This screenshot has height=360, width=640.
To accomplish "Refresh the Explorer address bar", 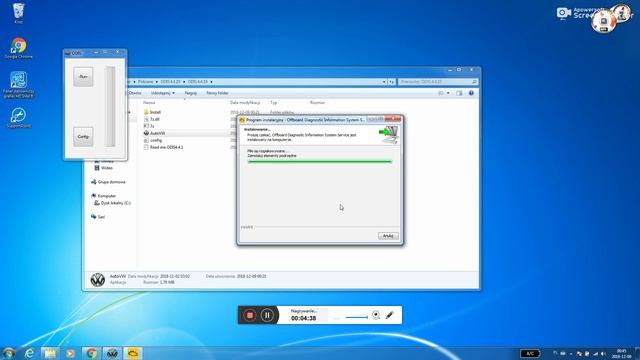I will point(391,82).
